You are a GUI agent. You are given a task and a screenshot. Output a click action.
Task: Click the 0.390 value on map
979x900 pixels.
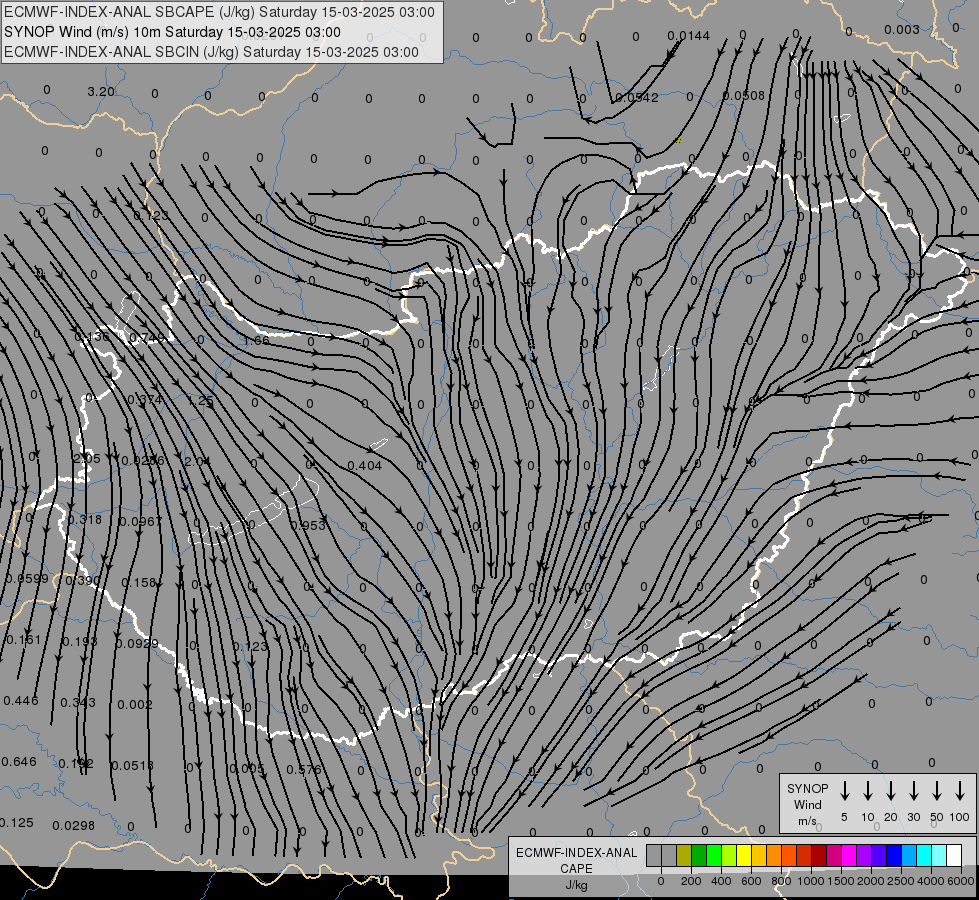pyautogui.click(x=82, y=581)
